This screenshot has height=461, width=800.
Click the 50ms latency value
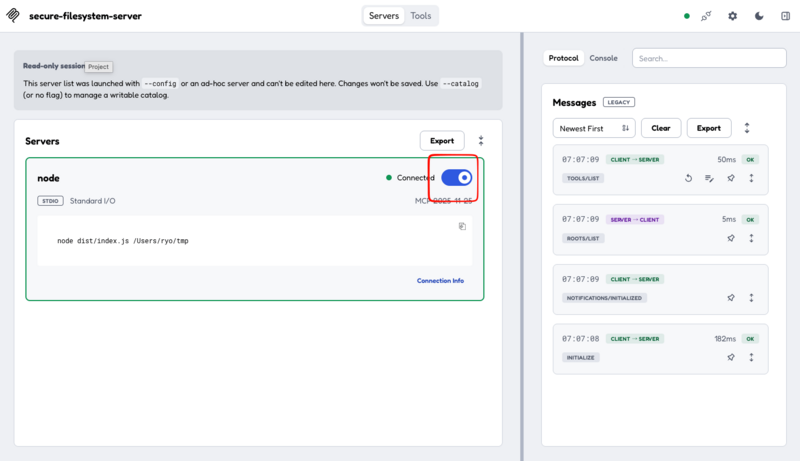pos(727,160)
